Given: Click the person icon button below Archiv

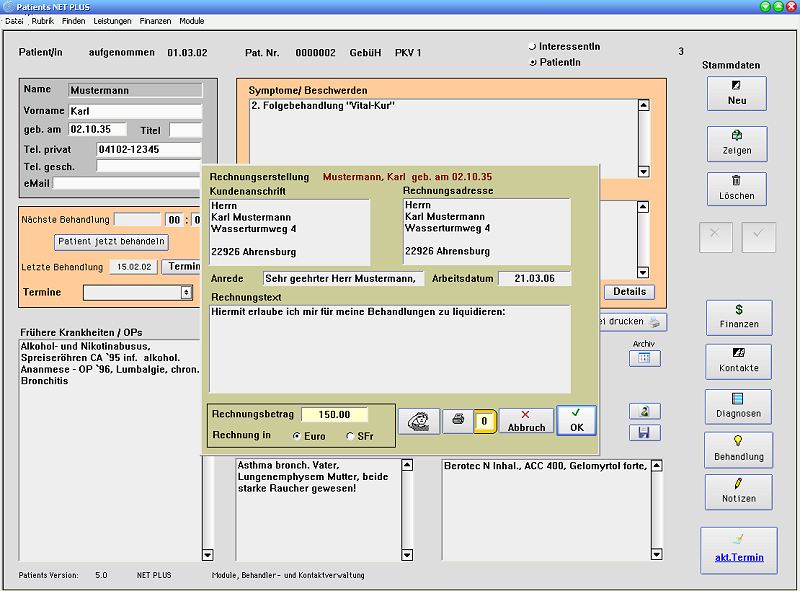Looking at the screenshot, I should [x=644, y=411].
